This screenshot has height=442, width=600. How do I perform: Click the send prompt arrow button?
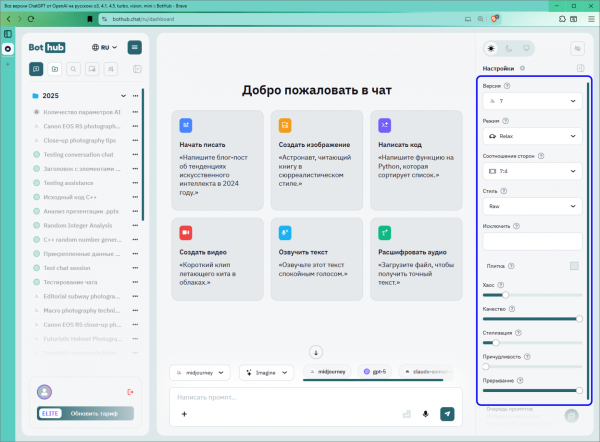click(x=447, y=413)
